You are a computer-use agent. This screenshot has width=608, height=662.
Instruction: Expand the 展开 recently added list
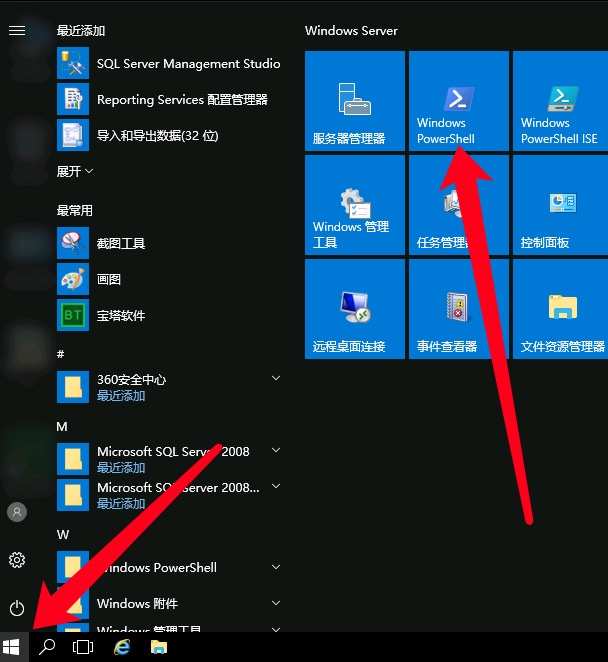point(75,171)
